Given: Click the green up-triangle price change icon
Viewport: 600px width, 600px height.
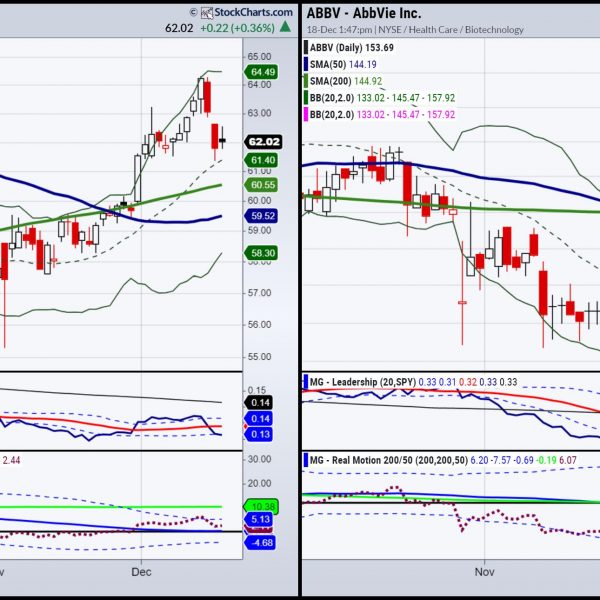Looking at the screenshot, I should click(285, 27).
